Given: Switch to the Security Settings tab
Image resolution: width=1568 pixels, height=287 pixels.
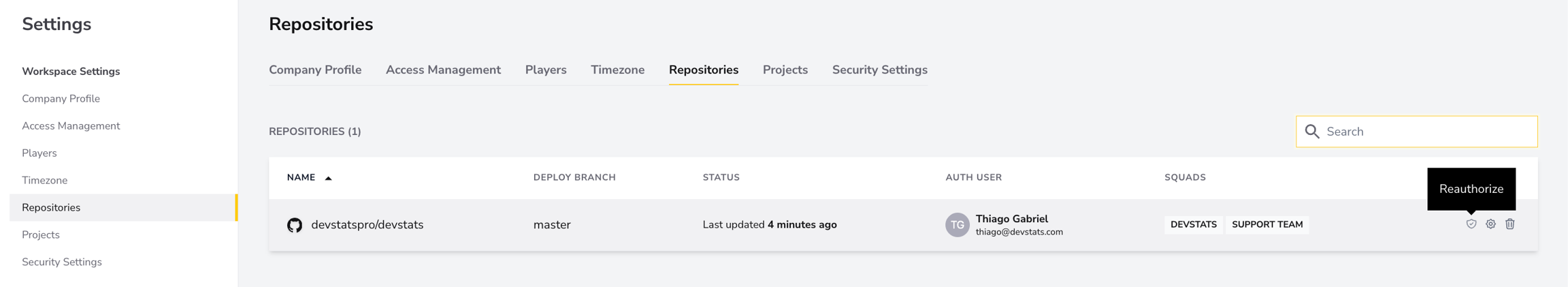Looking at the screenshot, I should tap(879, 70).
